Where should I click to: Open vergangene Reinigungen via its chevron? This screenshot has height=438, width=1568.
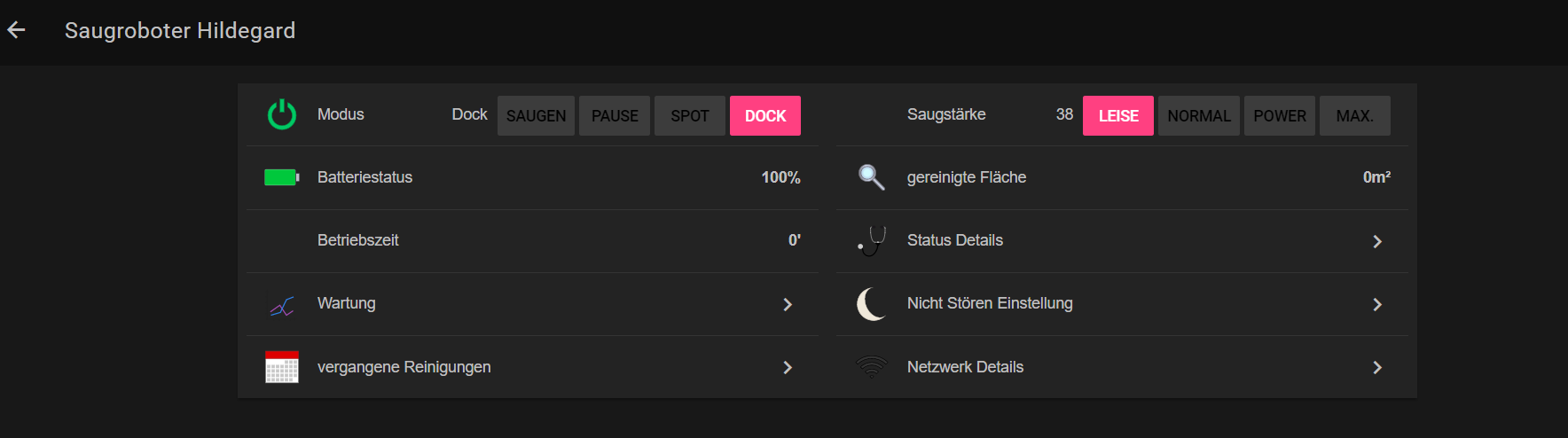(788, 367)
